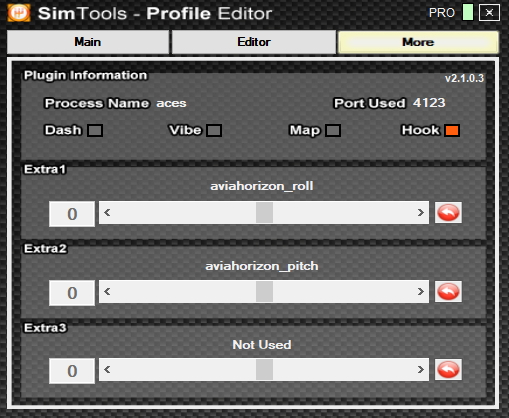Click the Extra1 slider right arrow
This screenshot has height=418, width=509.
click(x=421, y=213)
